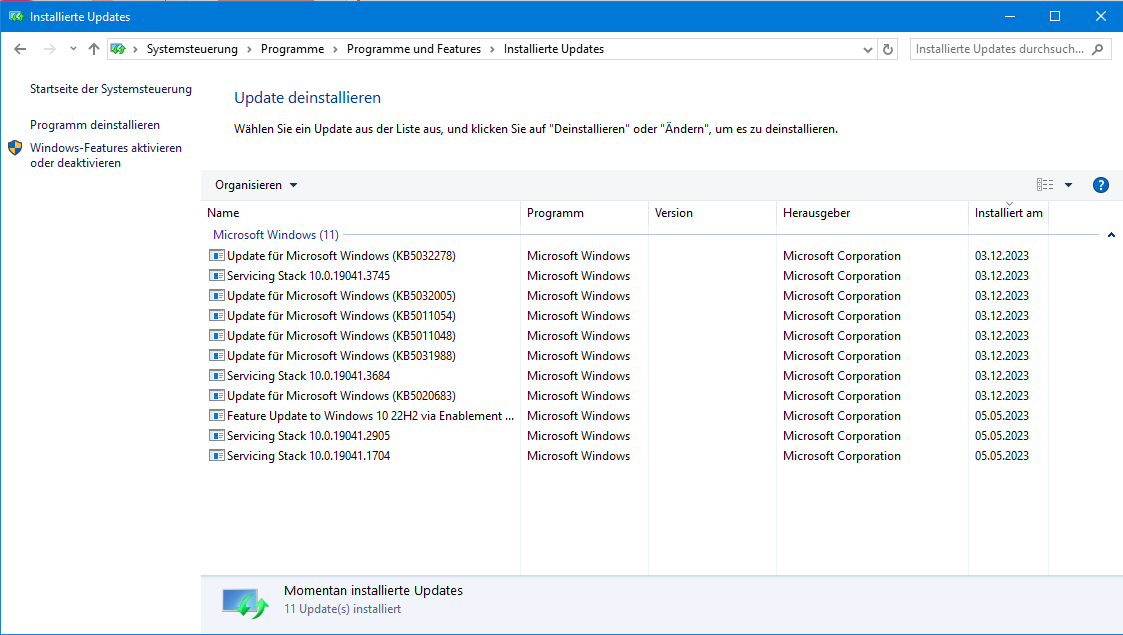Click icon of update KB5032278
Image resolution: width=1123 pixels, height=635 pixels.
(x=216, y=256)
